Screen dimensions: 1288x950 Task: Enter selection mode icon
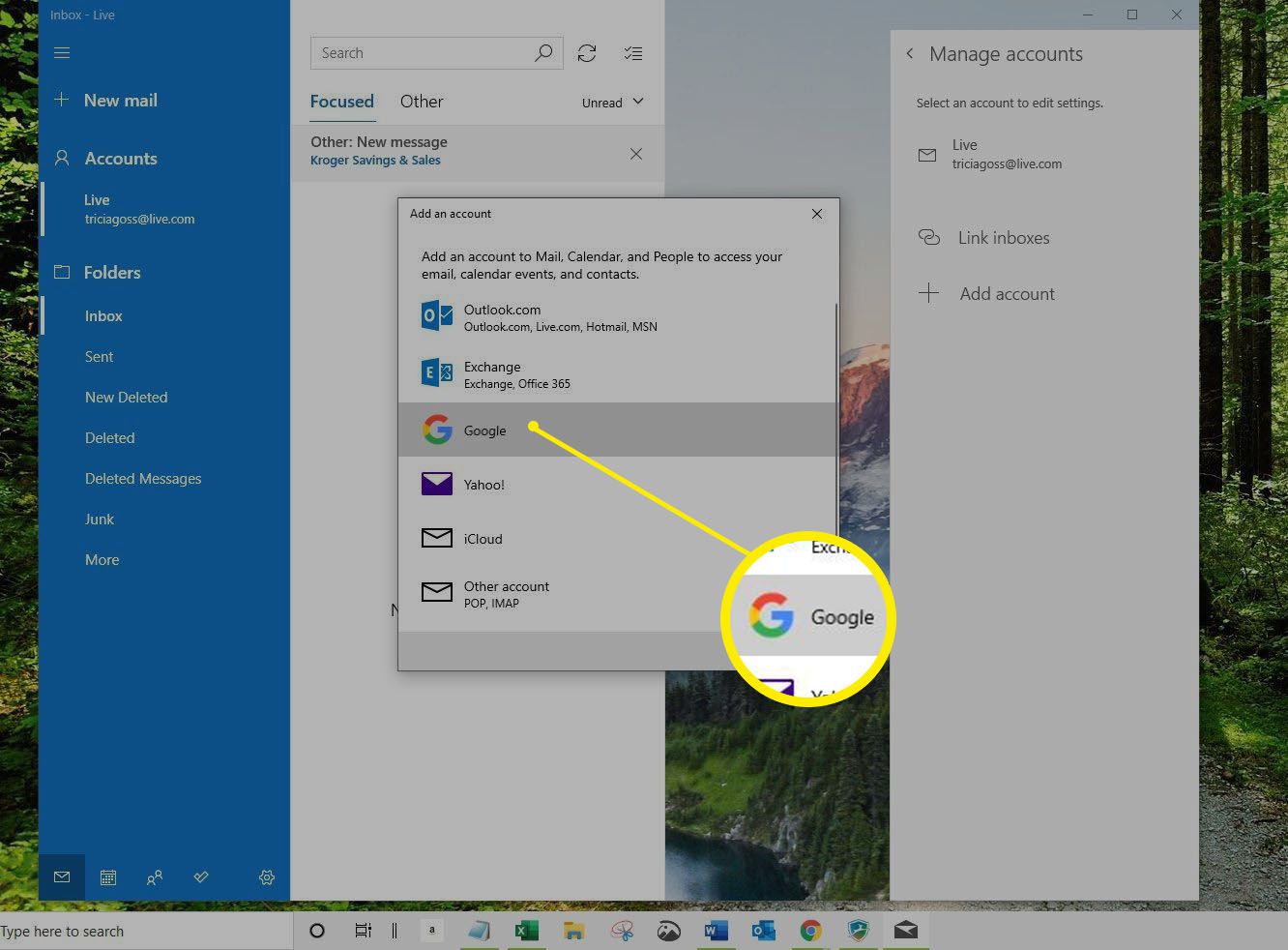pos(633,53)
